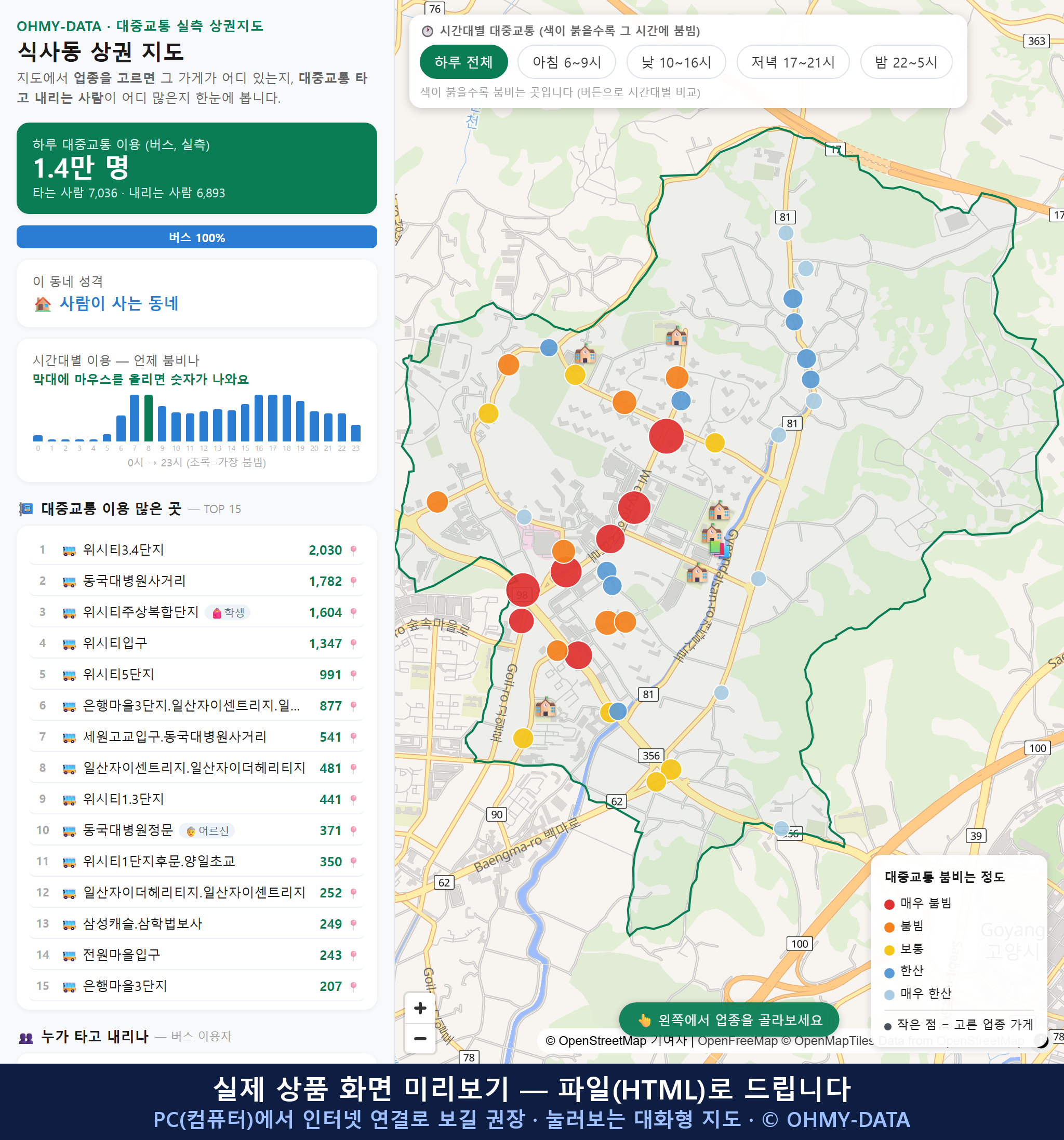Click the blue 버스 100% bar
Viewport: 1064px width, 1140px height.
click(197, 237)
